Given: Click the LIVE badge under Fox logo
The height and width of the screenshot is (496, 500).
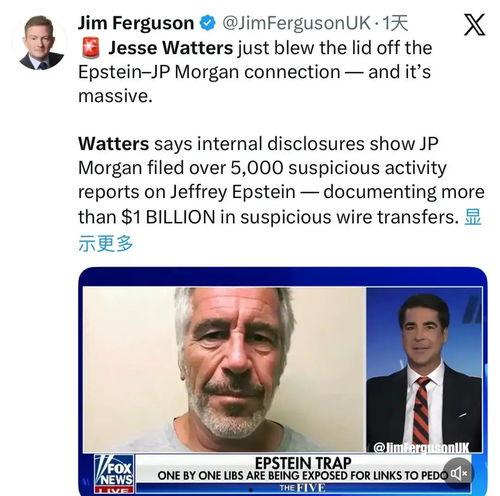Looking at the screenshot, I should [x=114, y=490].
